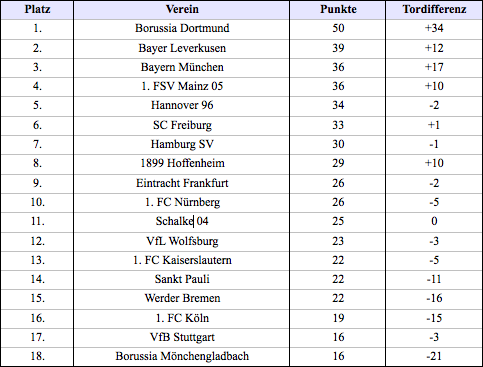The height and width of the screenshot is (367, 483).
Task: Click the Eintracht Frankfurt entry
Action: coord(182,183)
